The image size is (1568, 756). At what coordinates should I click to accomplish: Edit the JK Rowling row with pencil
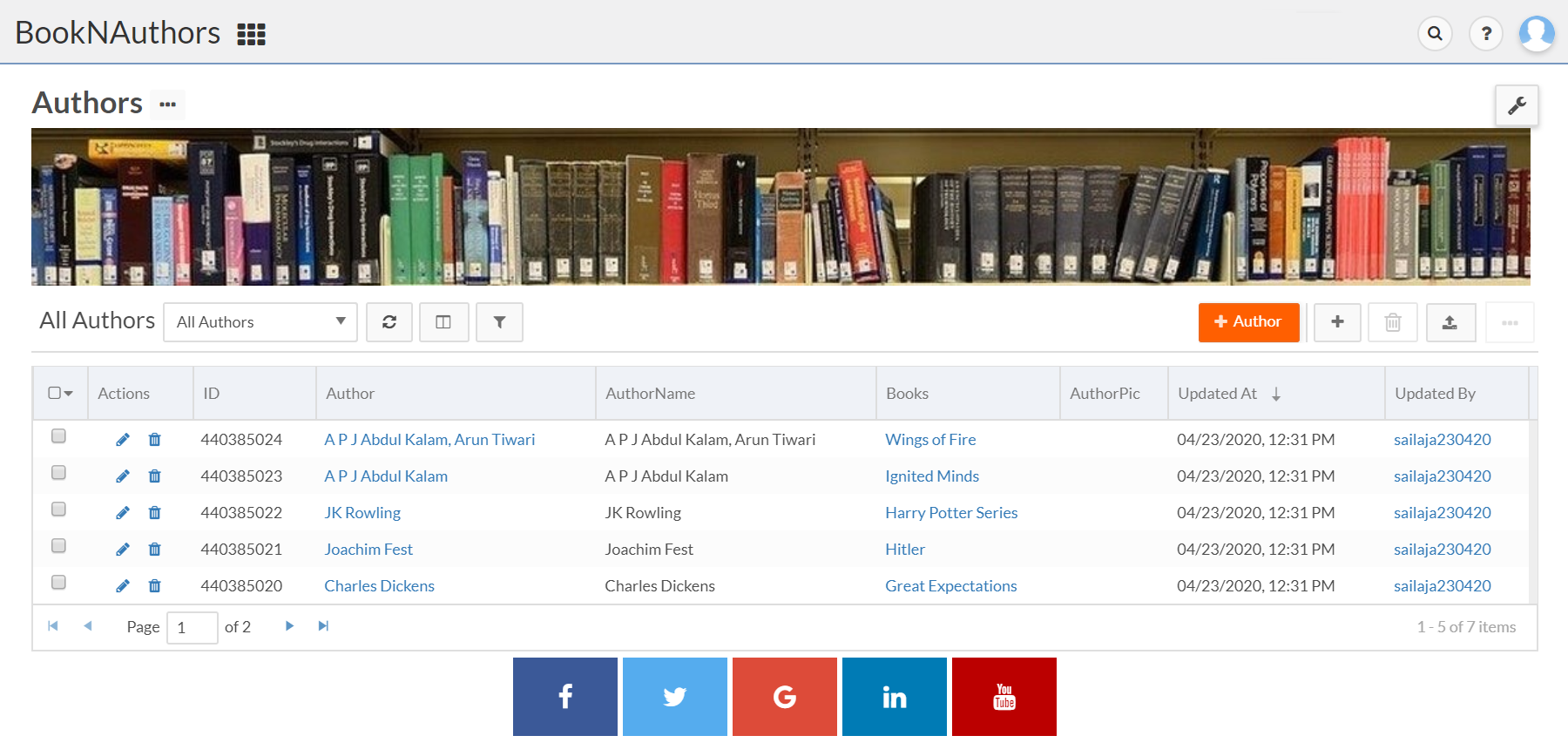[123, 513]
